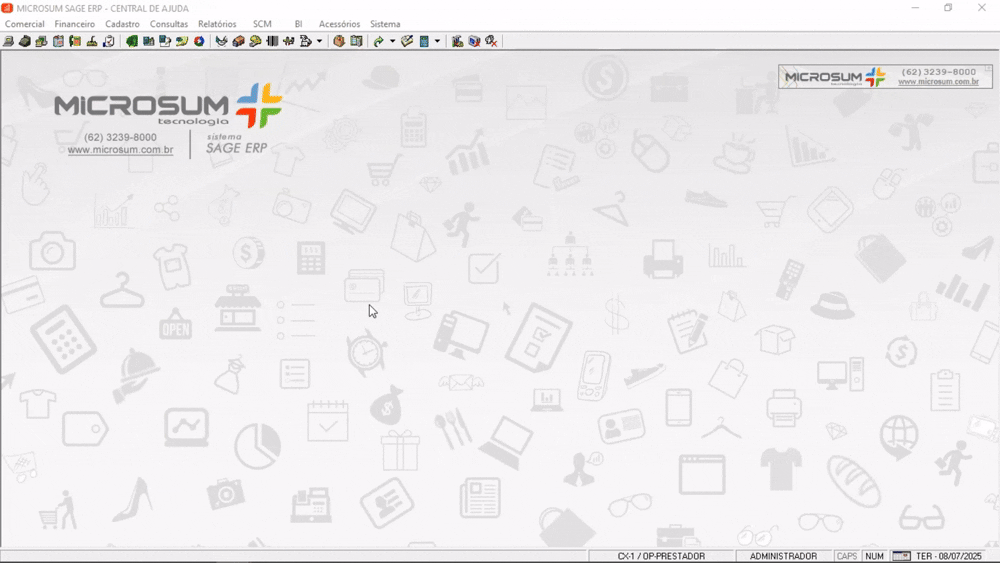Click the blue building toolbar icon
Viewport: 1000px width, 563px height.
(149, 41)
